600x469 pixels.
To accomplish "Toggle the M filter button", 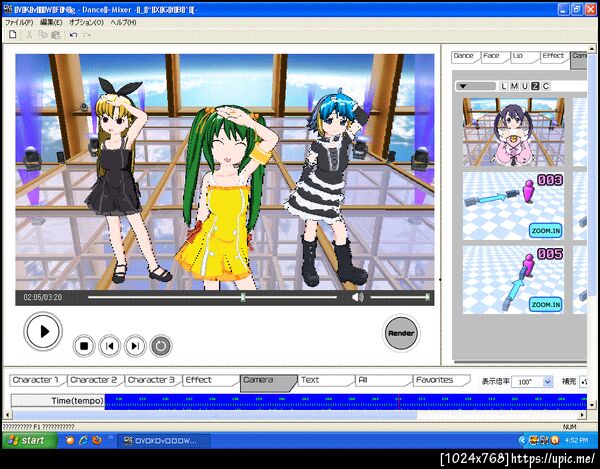I will 514,86.
